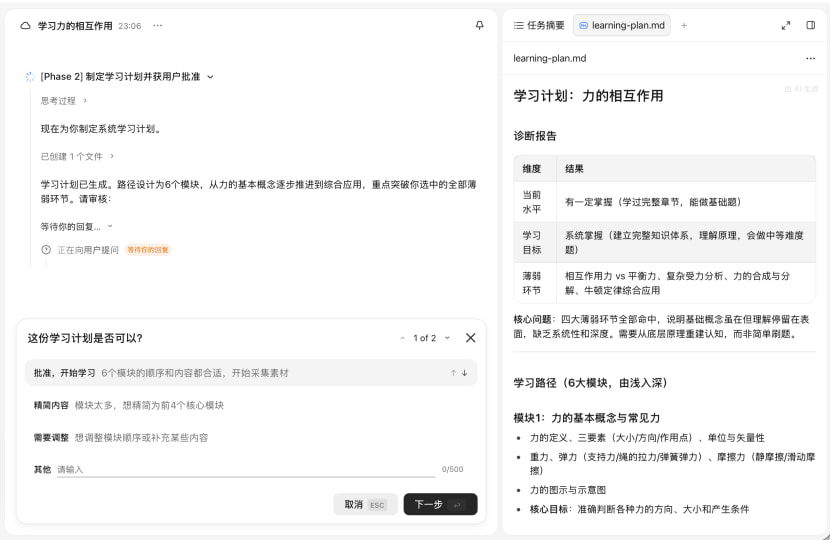
Task: Choose the 批准，开始学习 option
Action: (251, 373)
